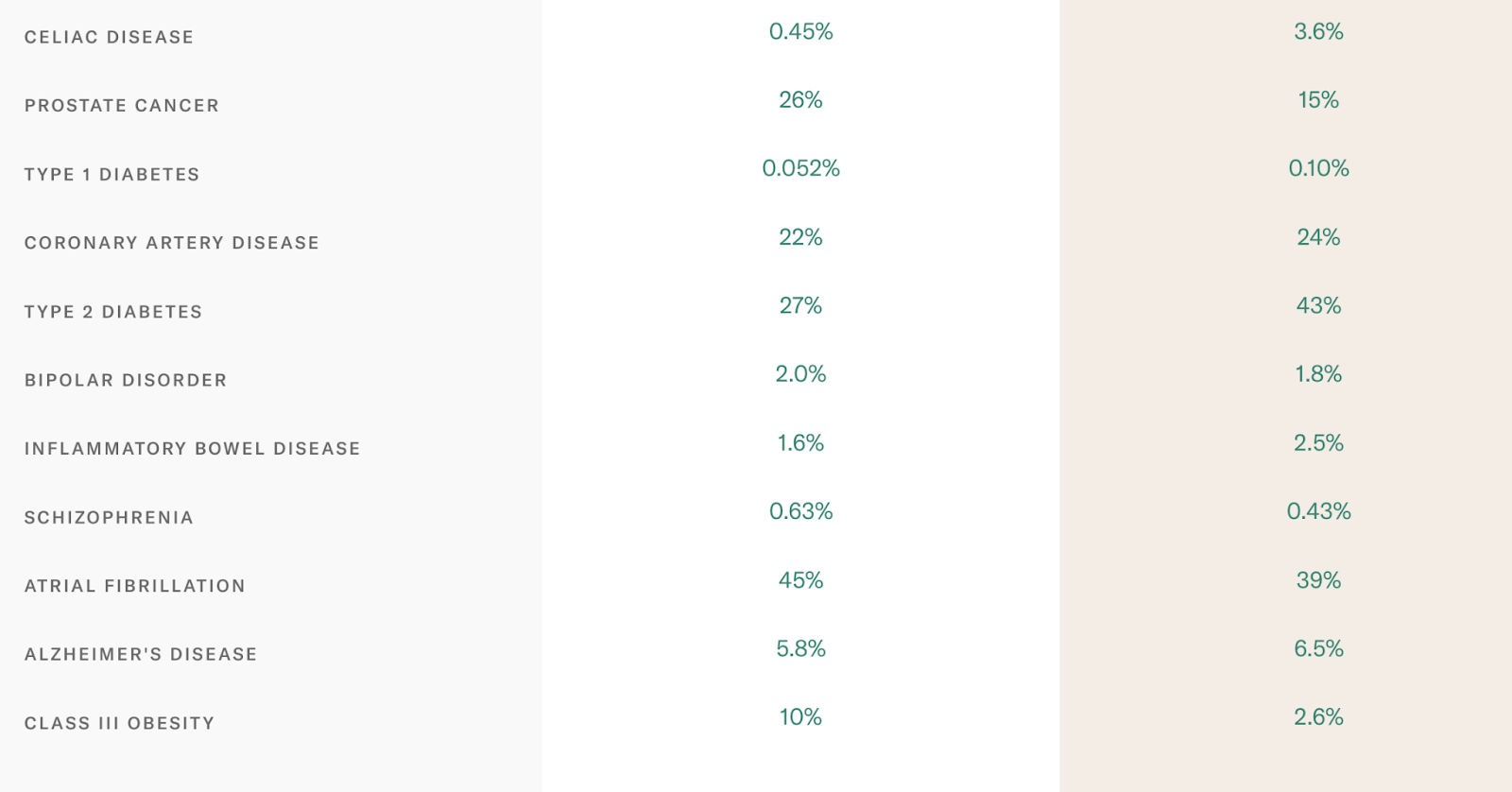Viewport: 1512px width, 792px height.
Task: Select the Coronary Artery Disease label
Action: point(172,243)
